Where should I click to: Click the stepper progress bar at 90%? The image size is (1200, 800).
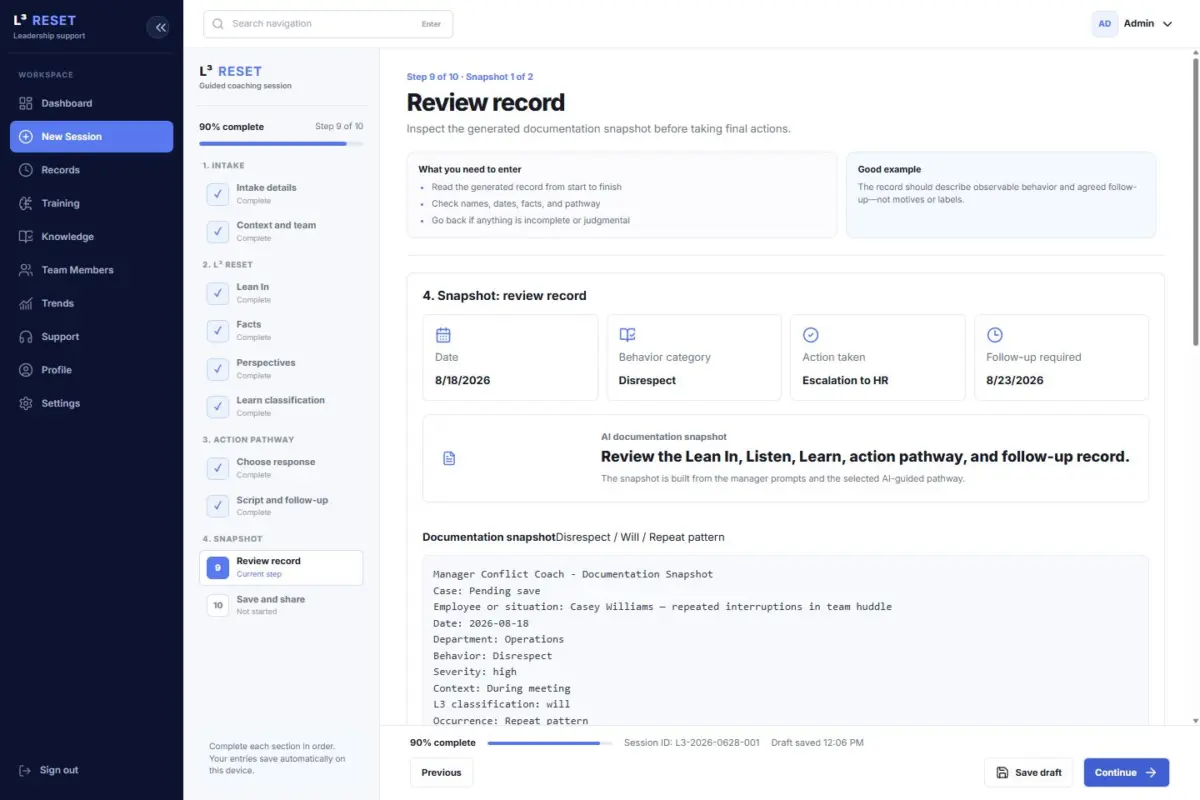pos(281,144)
